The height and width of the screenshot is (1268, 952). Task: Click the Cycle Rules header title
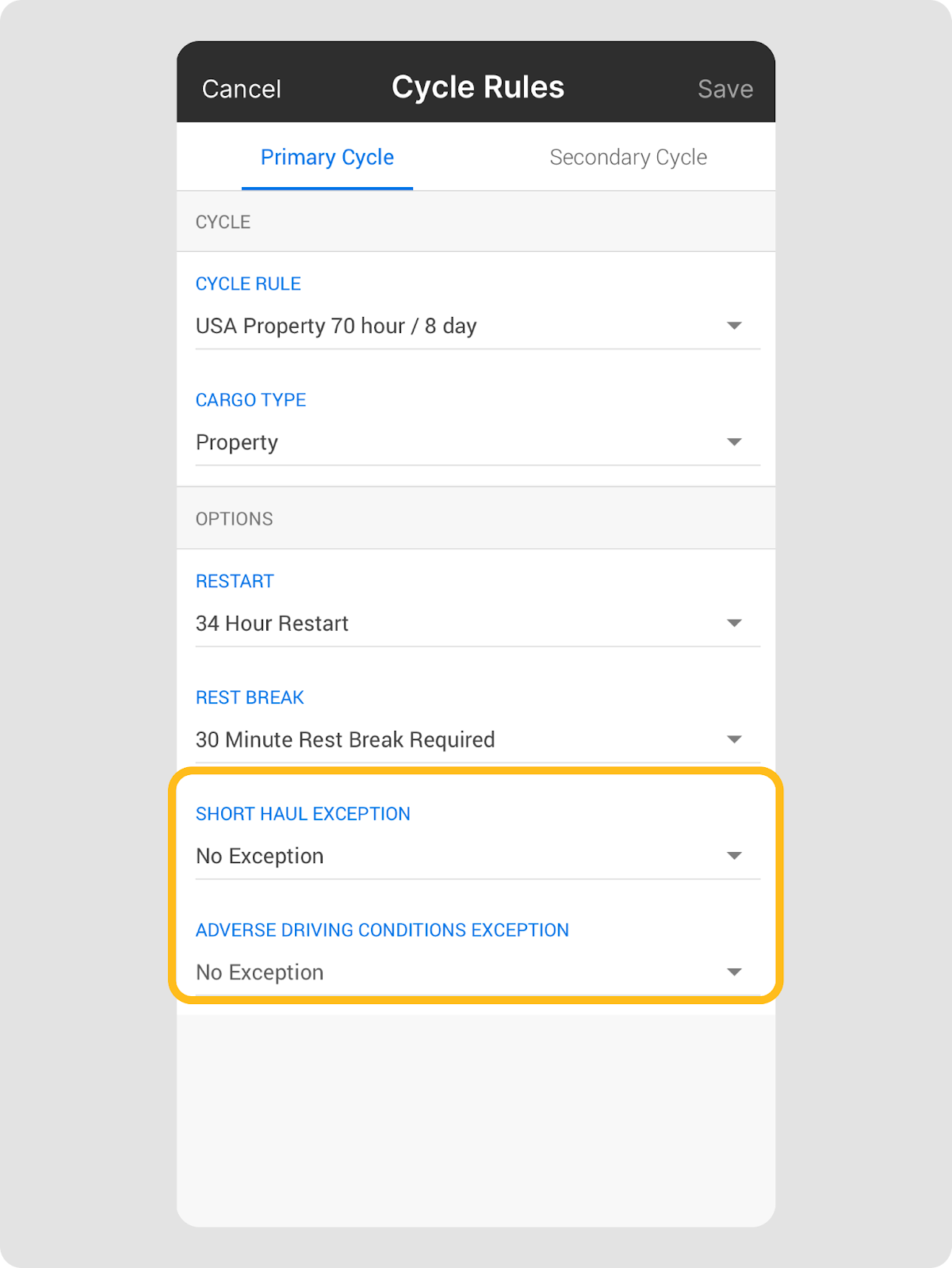[477, 87]
